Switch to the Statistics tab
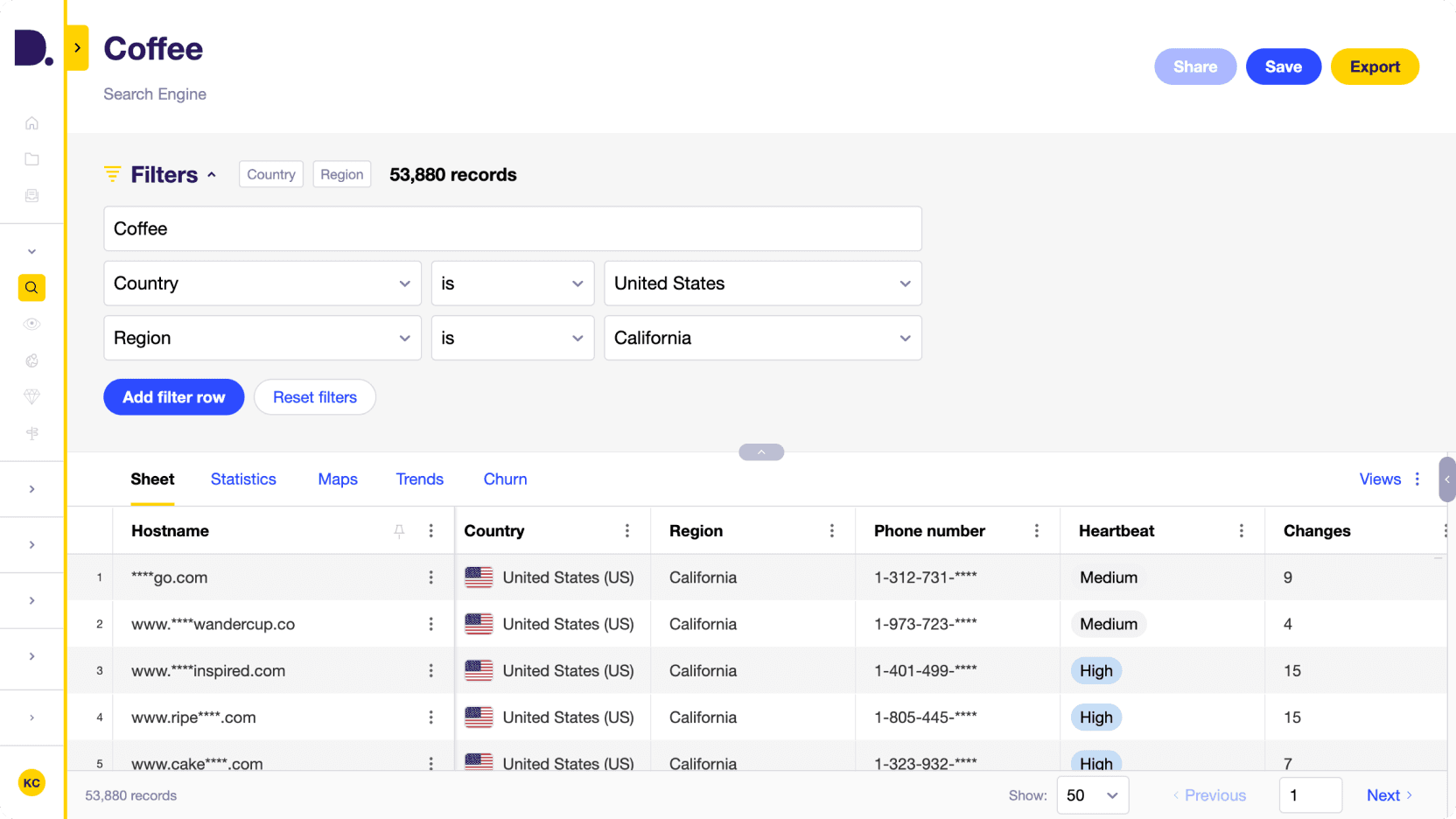The width and height of the screenshot is (1456, 819). 243,479
